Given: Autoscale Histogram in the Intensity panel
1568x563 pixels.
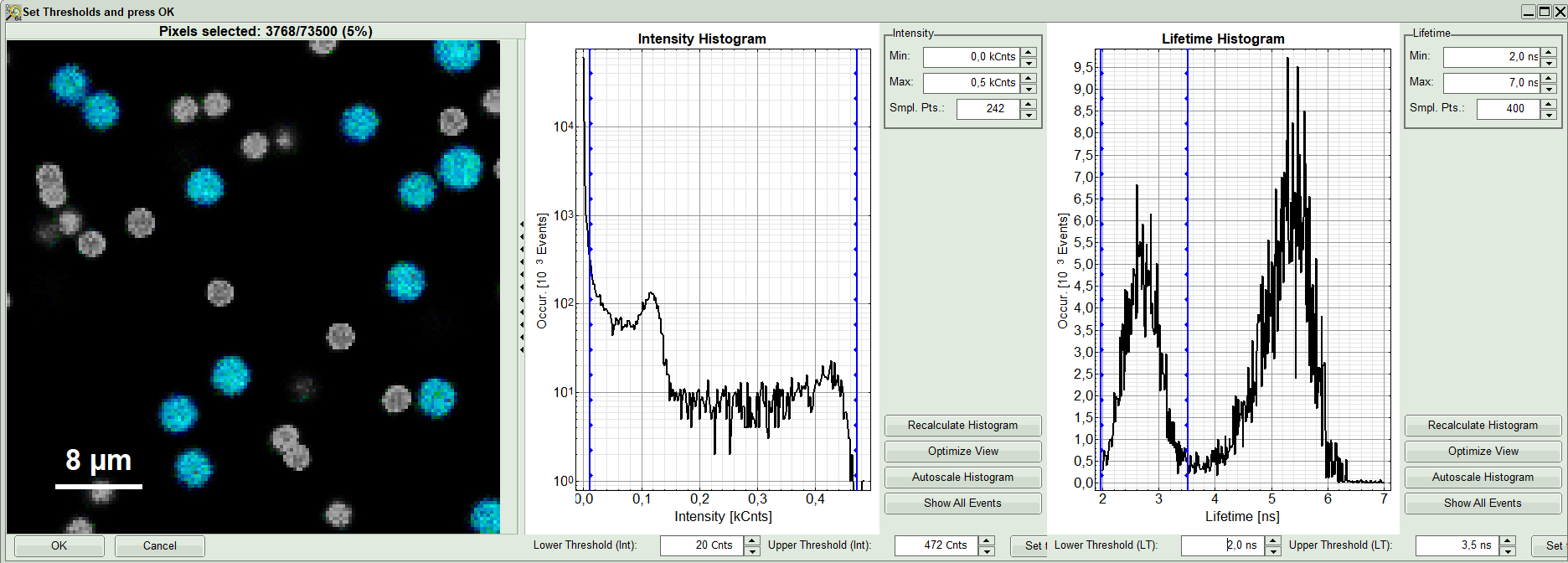Looking at the screenshot, I should (x=962, y=478).
